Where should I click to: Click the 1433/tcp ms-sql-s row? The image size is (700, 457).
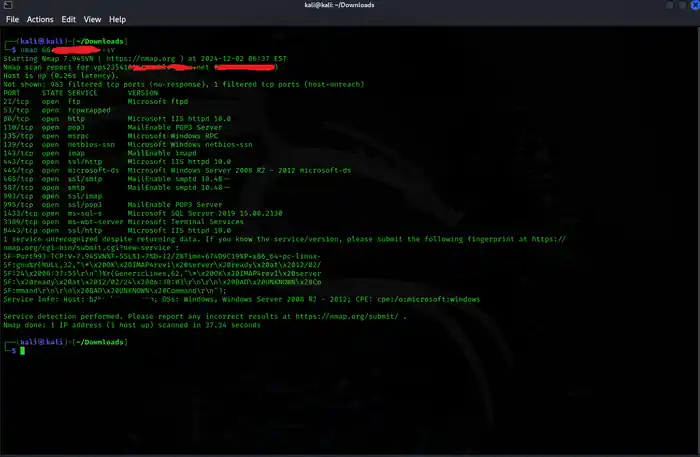143,213
